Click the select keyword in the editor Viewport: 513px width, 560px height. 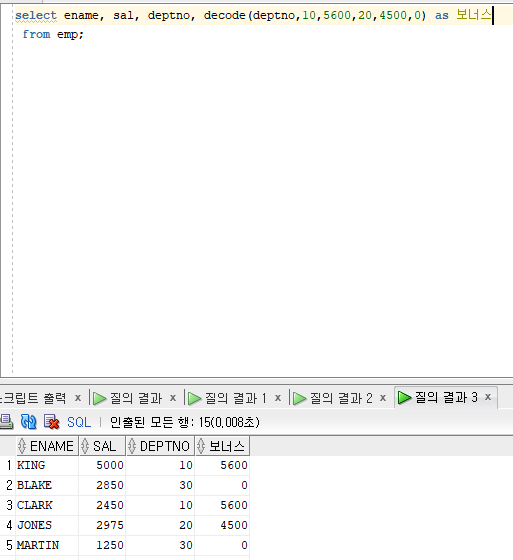pos(36,15)
